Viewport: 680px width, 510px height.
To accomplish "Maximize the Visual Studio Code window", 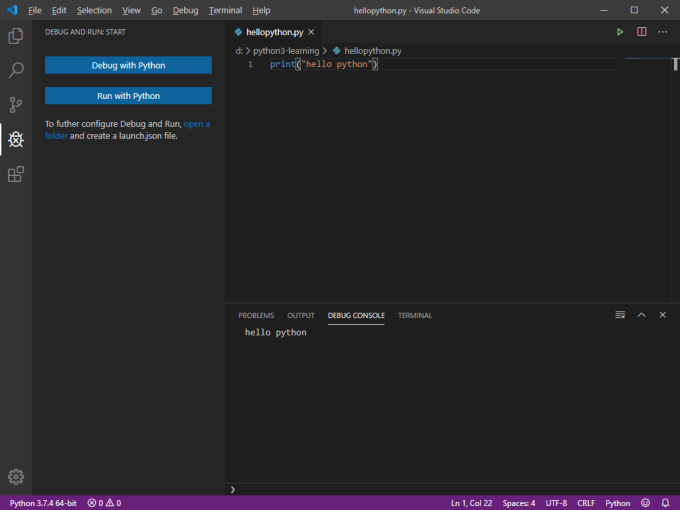I will point(634,10).
